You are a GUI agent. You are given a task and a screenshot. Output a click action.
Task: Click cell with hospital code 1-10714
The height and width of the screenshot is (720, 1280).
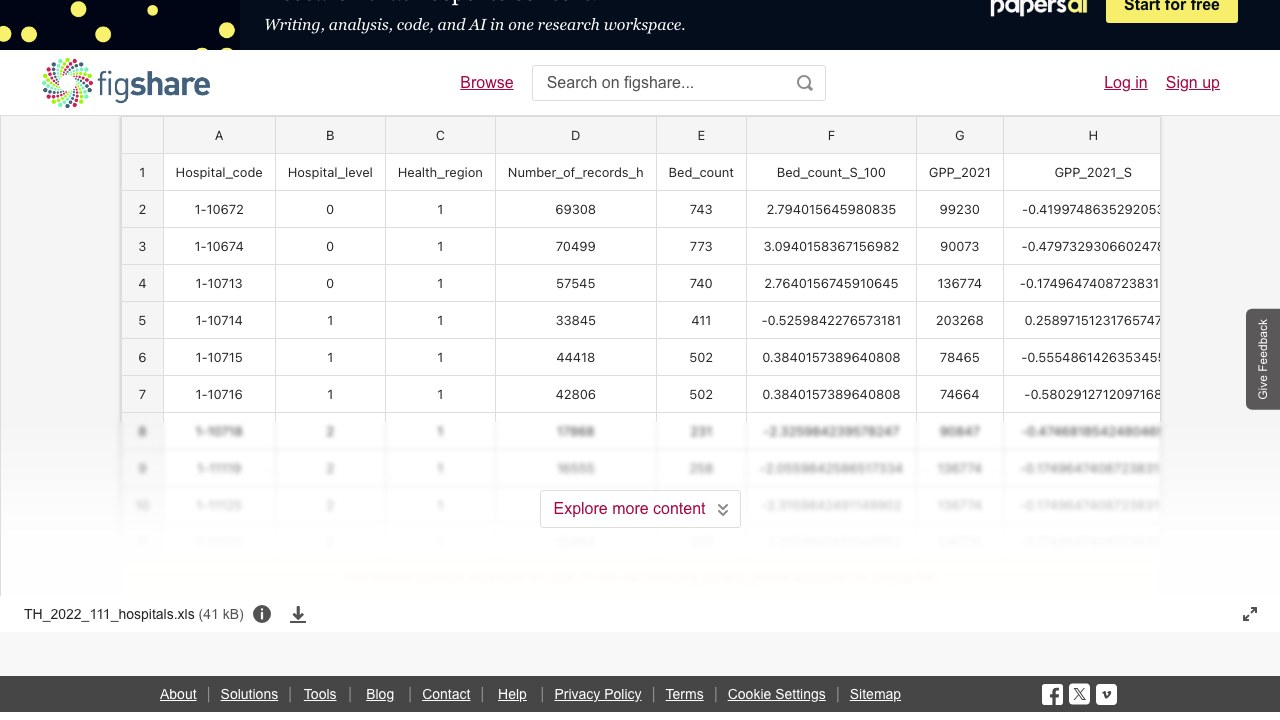point(219,320)
